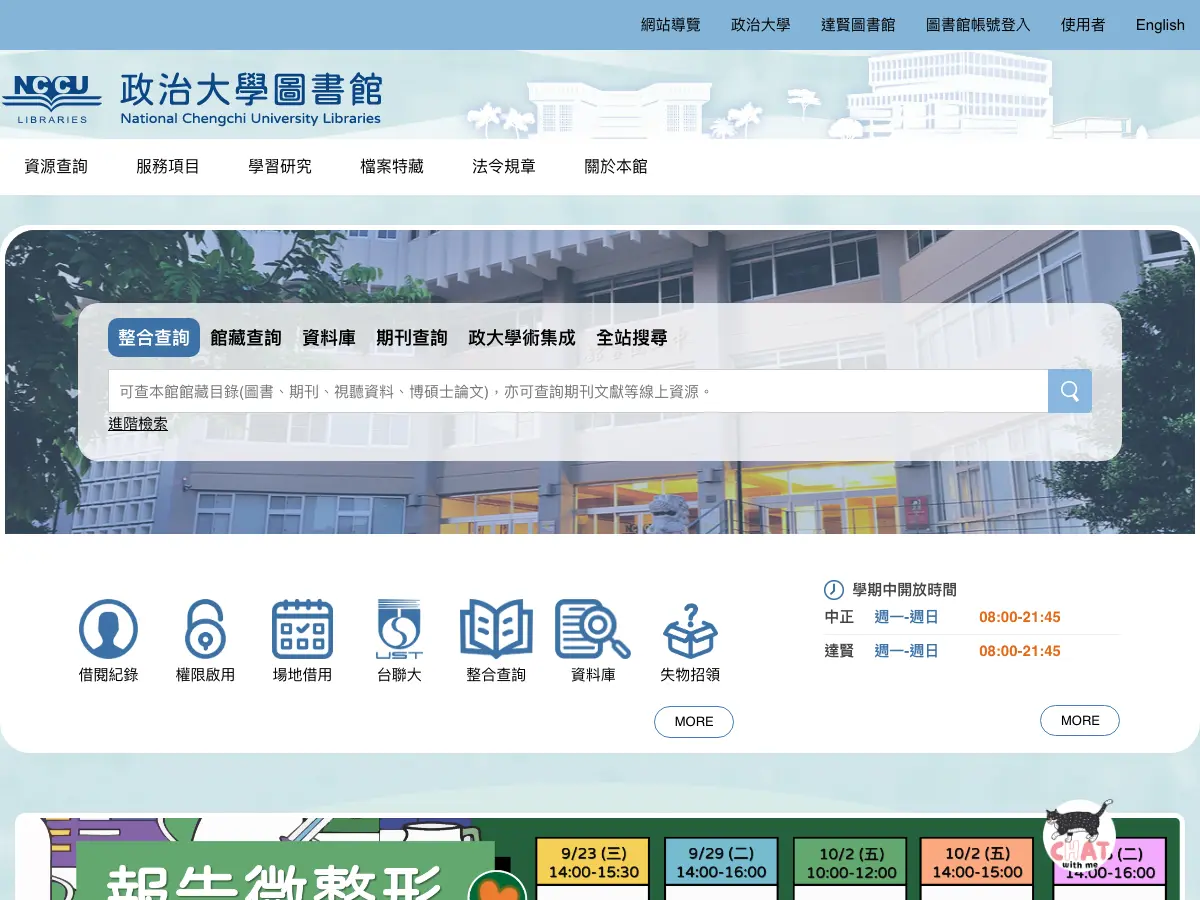Open the 資源查詢 menu

pos(56,167)
